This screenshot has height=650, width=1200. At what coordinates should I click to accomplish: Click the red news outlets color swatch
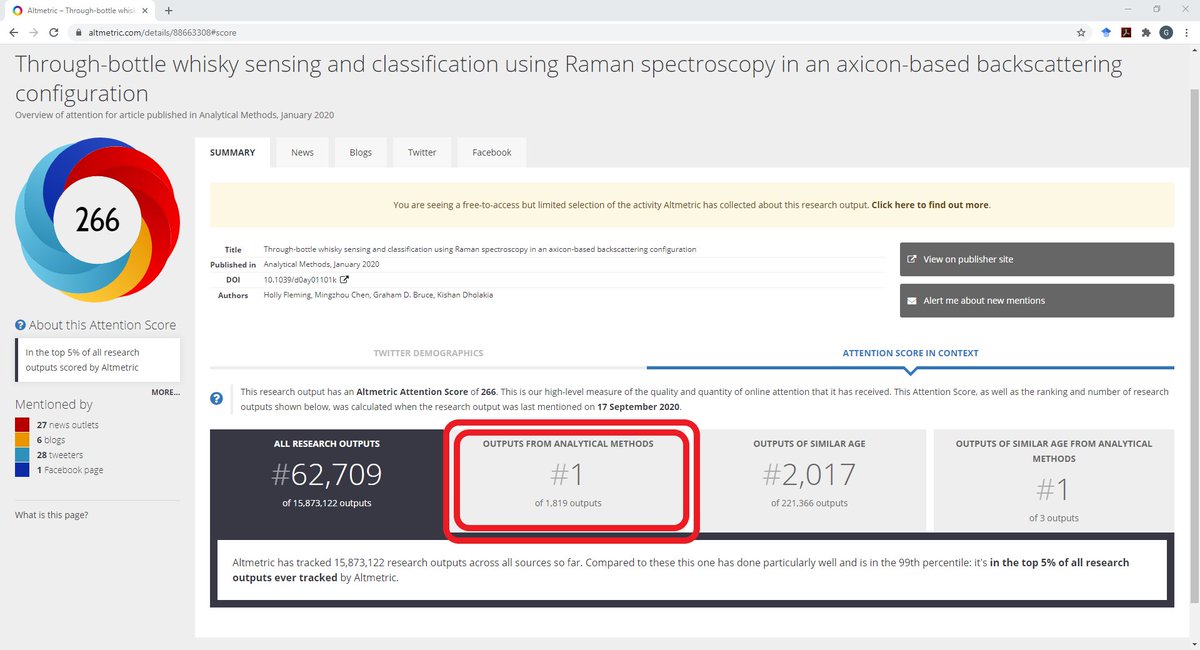tap(22, 425)
